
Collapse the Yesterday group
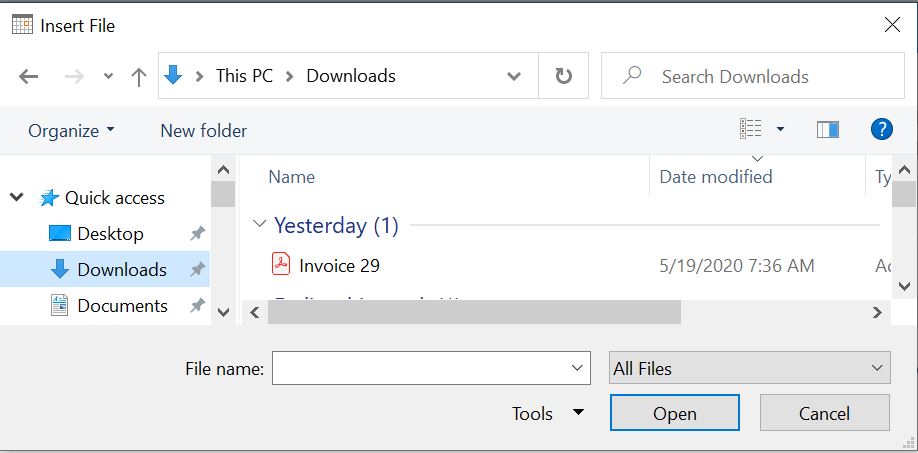coord(260,226)
